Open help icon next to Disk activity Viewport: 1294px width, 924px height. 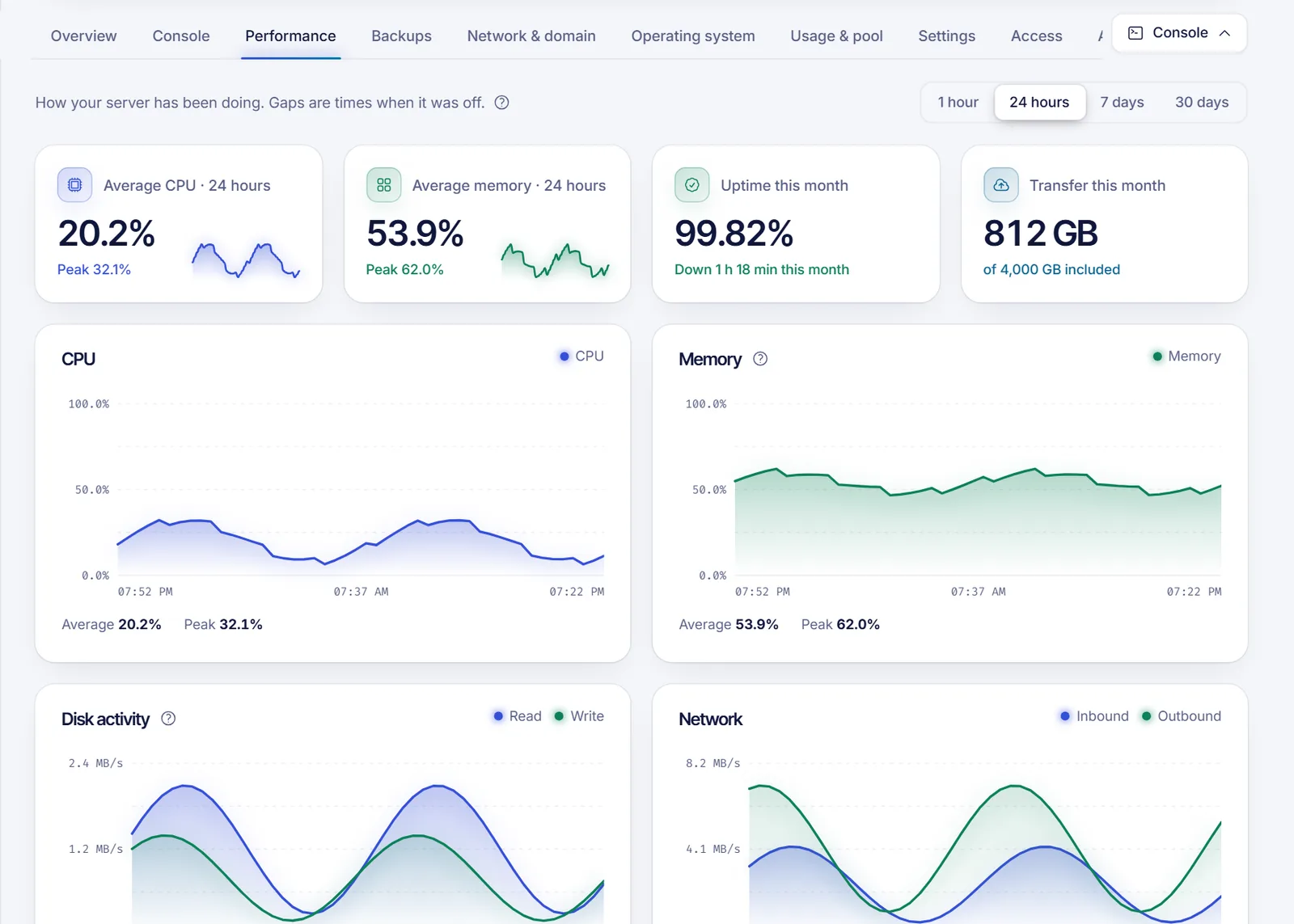coord(168,719)
